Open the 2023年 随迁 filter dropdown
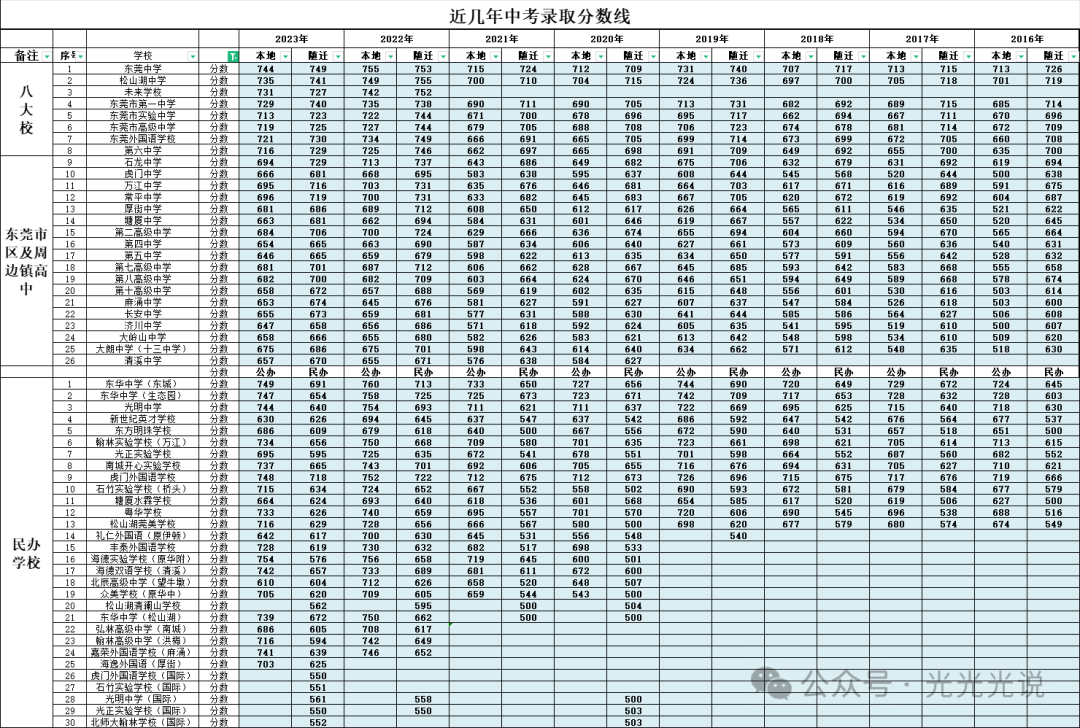 (x=338, y=56)
